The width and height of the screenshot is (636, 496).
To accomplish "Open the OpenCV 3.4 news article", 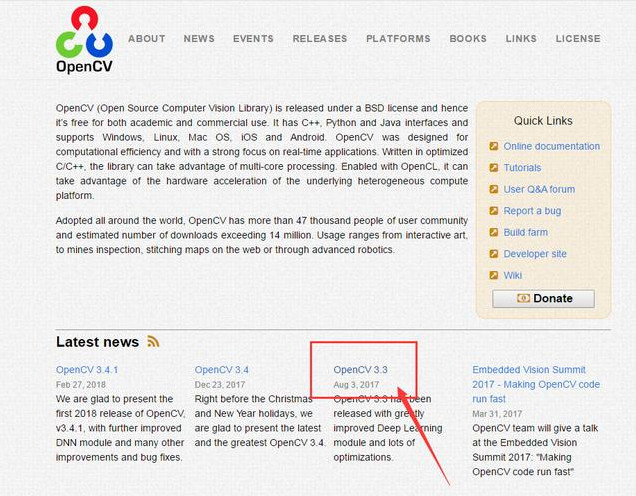I will pyautogui.click(x=221, y=370).
